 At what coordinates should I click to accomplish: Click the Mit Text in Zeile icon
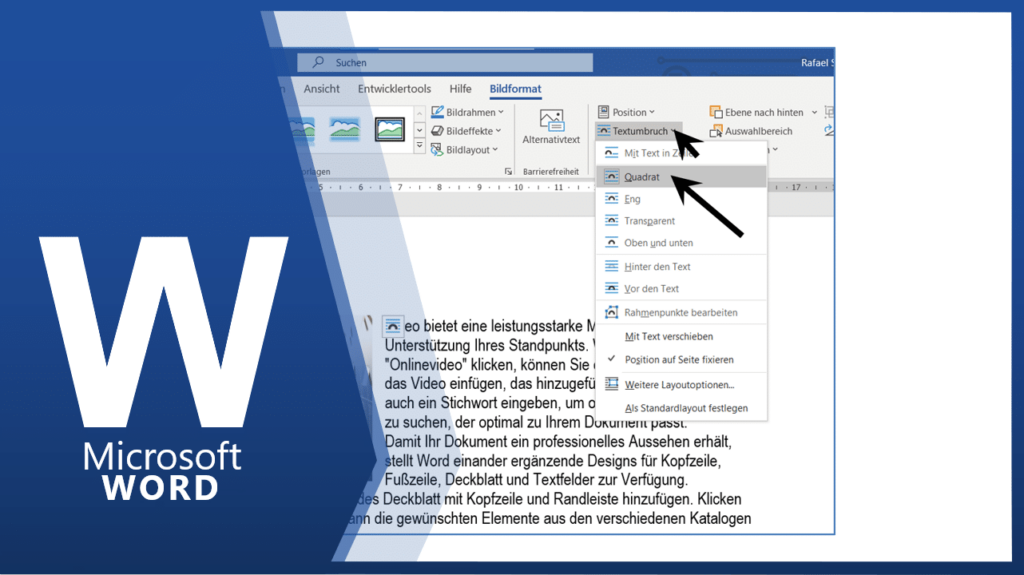tap(611, 153)
